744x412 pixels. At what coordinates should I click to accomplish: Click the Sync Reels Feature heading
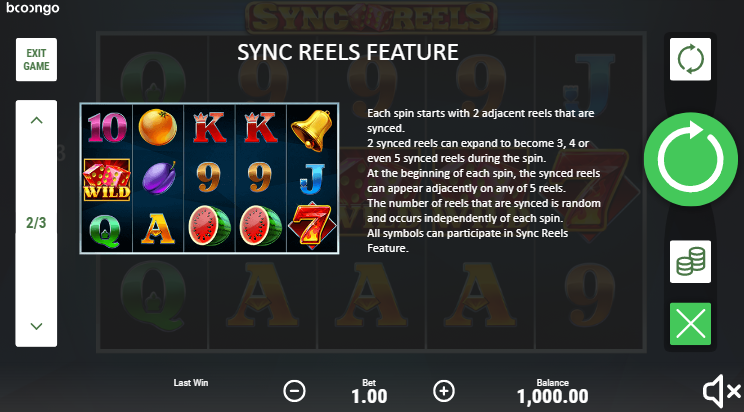tap(348, 52)
